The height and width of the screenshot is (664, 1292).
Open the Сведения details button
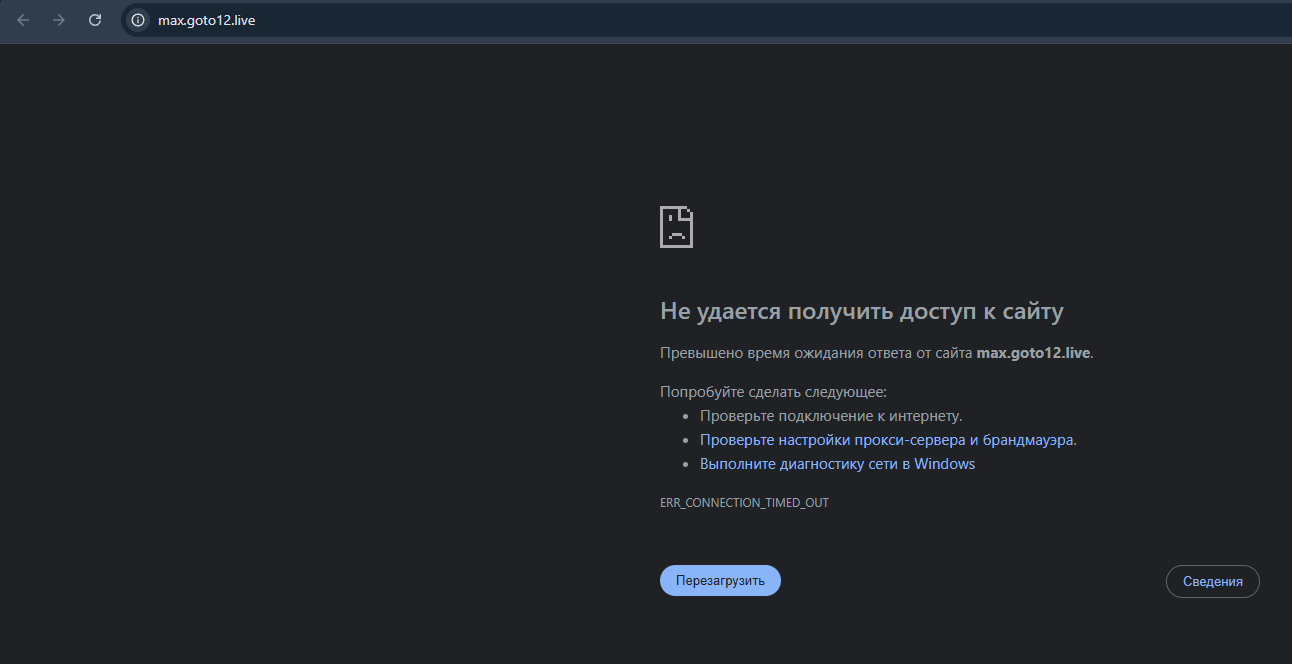coord(1212,582)
